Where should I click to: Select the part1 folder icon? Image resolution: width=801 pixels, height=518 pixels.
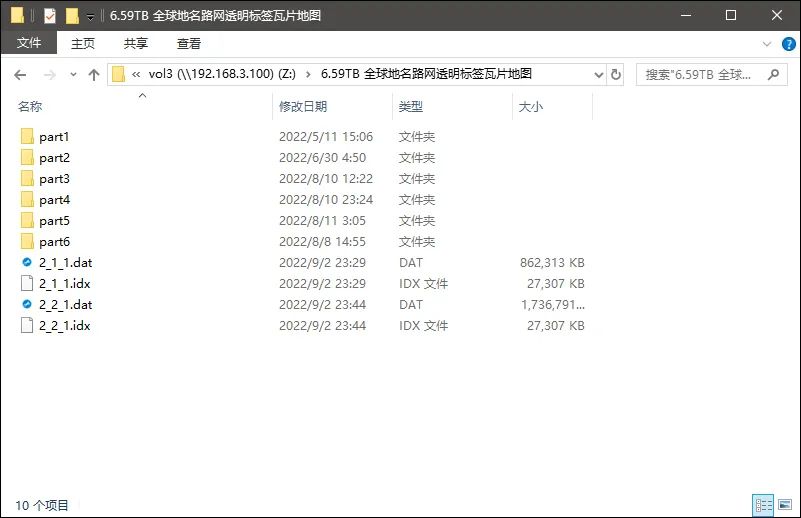28,136
